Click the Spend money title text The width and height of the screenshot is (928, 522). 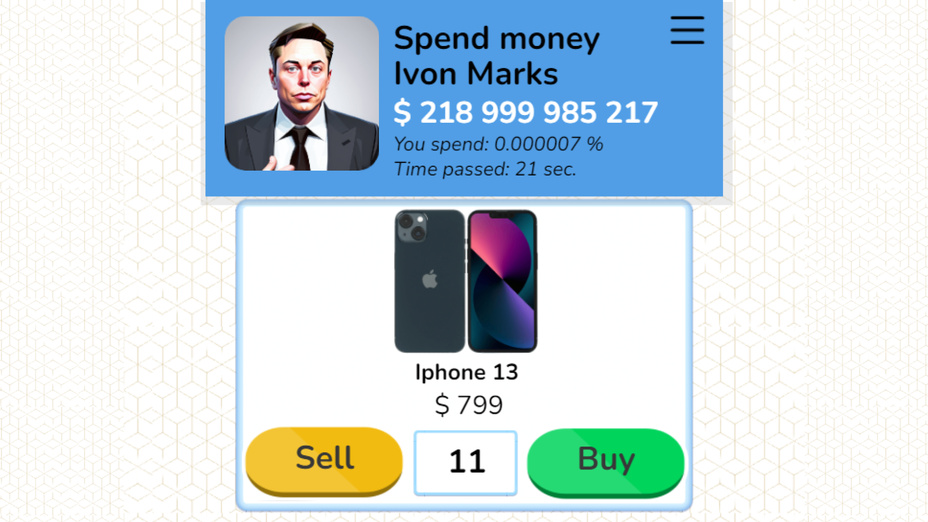coord(497,39)
